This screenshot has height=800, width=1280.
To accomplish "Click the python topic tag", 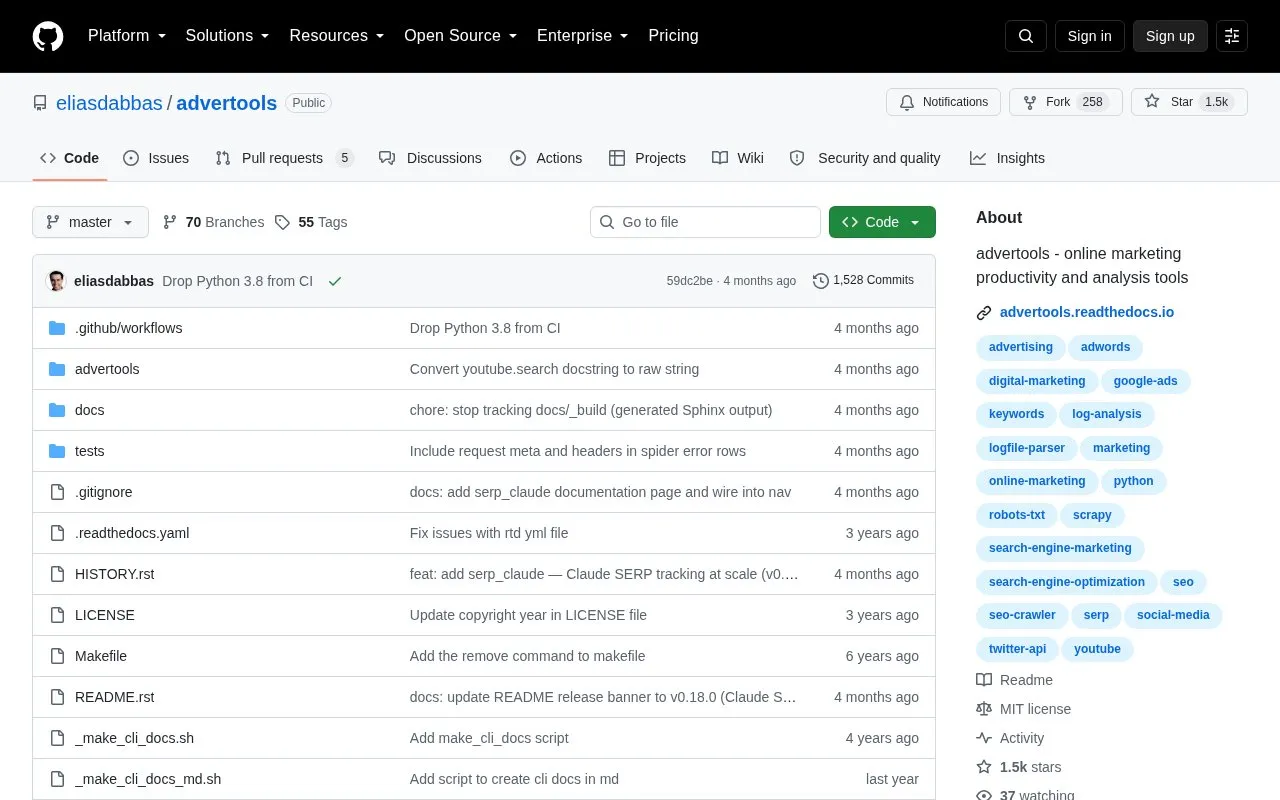I will tap(1133, 481).
